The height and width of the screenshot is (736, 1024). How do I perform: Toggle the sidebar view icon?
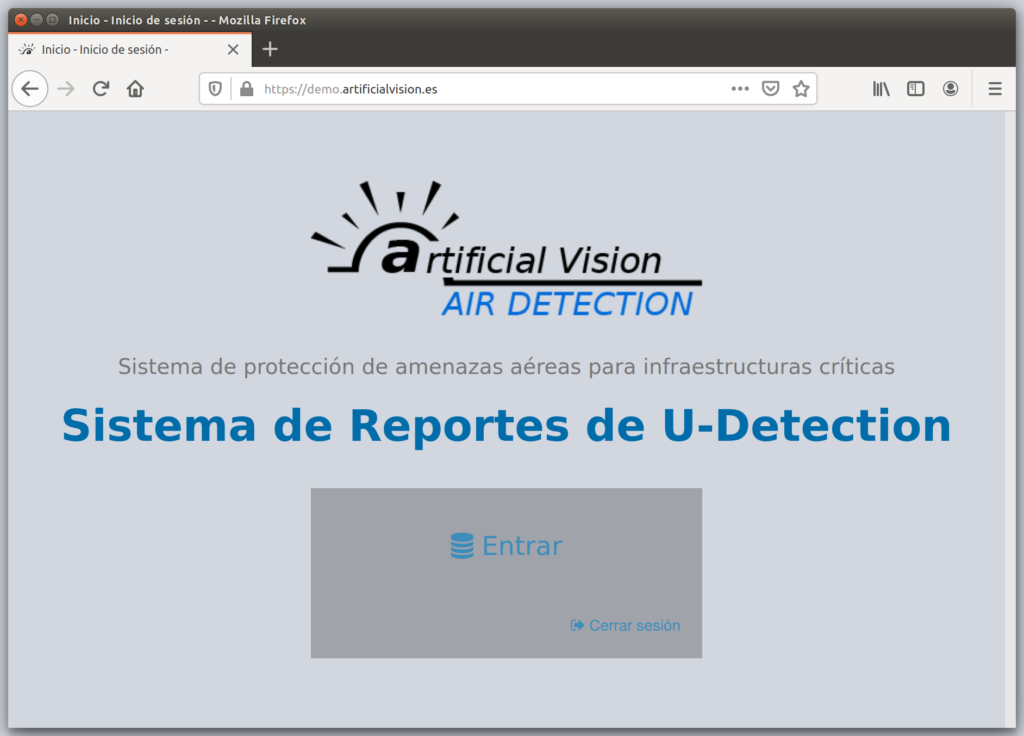pos(916,89)
